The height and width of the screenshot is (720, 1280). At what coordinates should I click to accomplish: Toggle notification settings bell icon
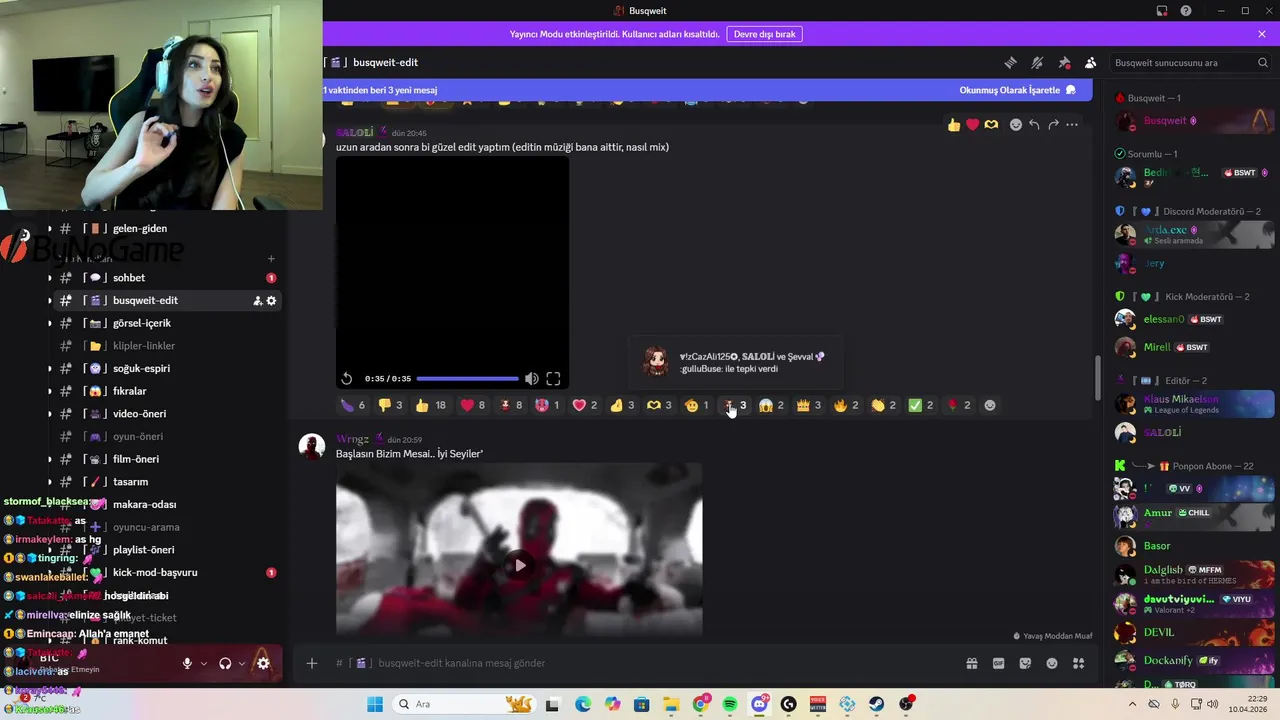pos(1037,63)
